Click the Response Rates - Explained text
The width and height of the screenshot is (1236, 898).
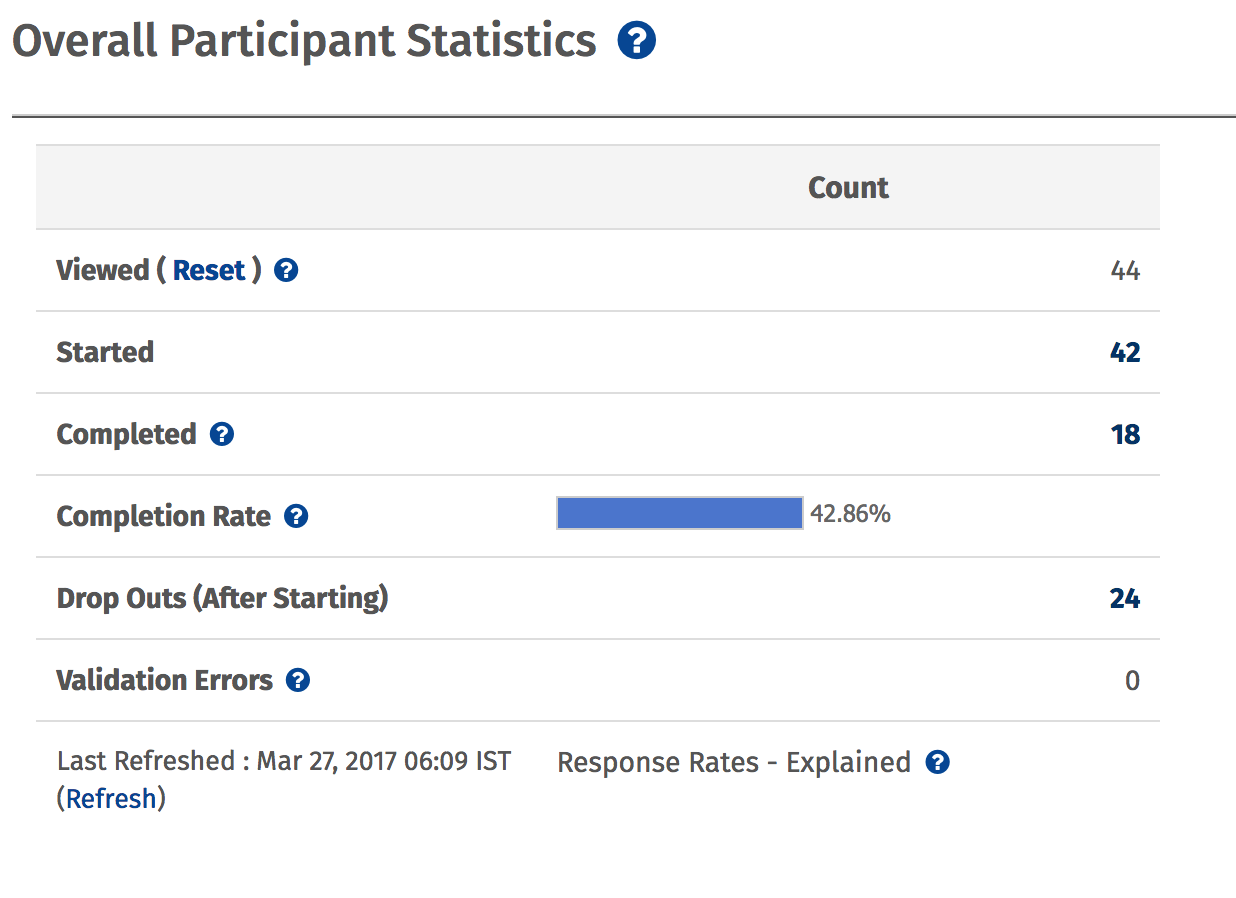click(734, 762)
